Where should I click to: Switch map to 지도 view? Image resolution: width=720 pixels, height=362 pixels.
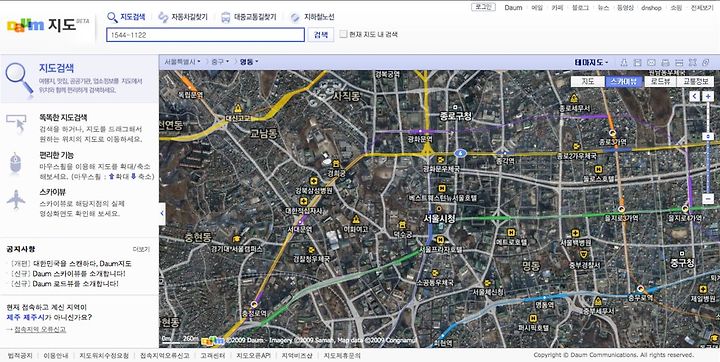click(x=588, y=82)
